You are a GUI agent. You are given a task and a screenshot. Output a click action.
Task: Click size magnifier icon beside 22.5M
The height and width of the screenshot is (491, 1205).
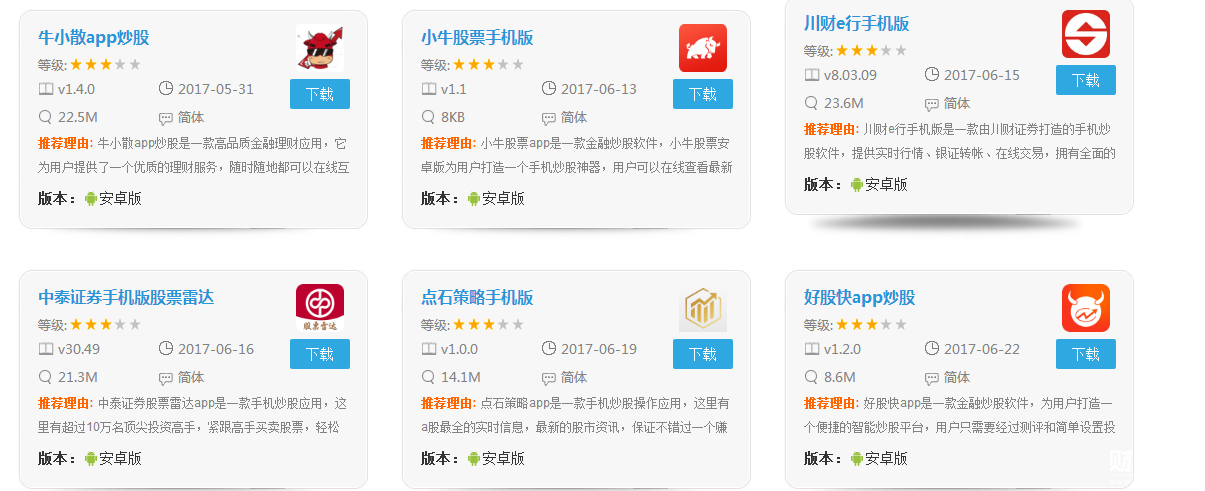[46, 117]
